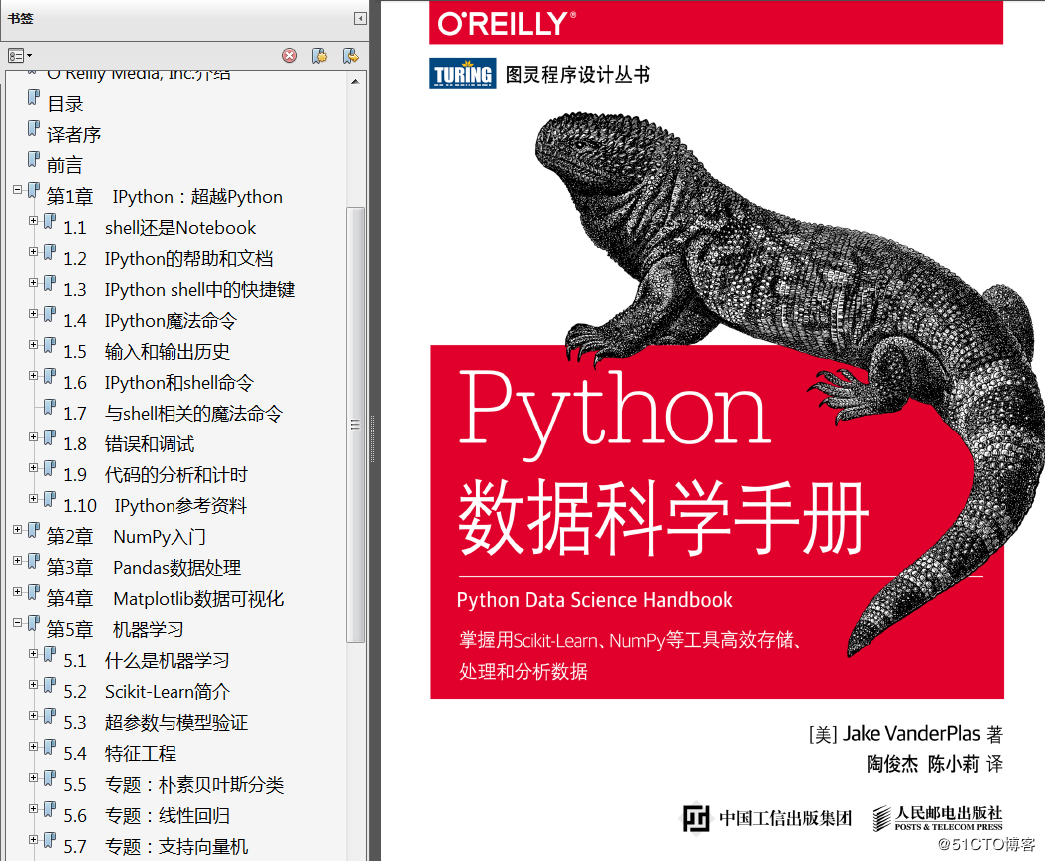This screenshot has width=1045, height=861.
Task: Click the bookmark icon beside 译者序
Action: coord(33,129)
